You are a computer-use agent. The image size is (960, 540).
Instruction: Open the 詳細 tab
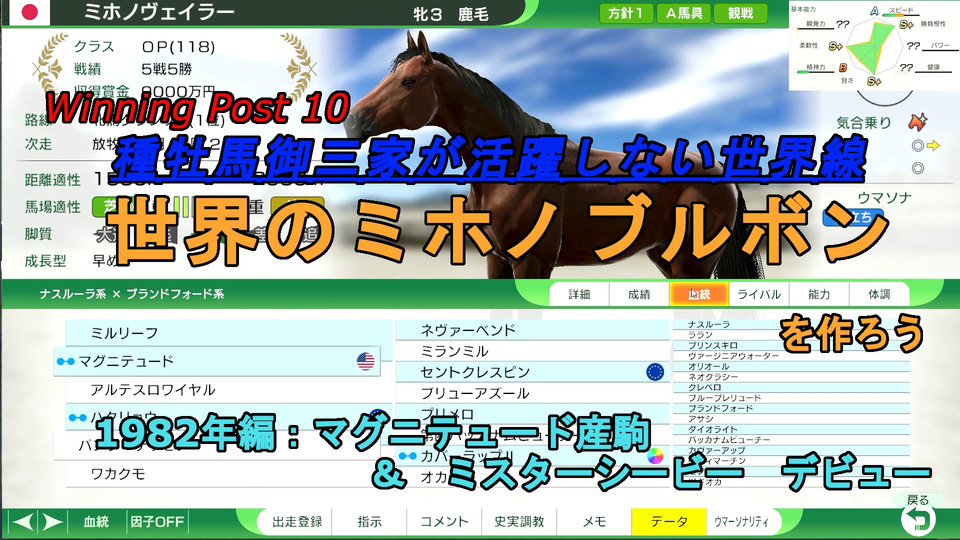[x=579, y=294]
